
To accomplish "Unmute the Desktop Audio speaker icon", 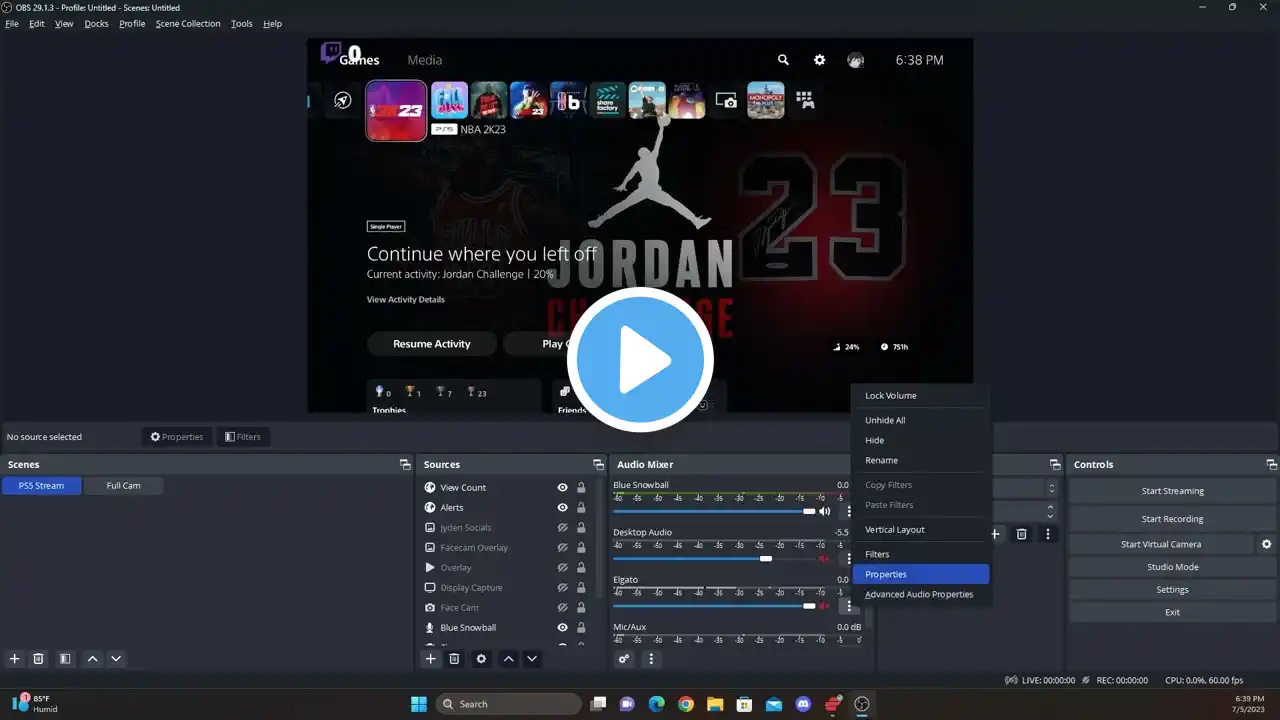I will click(825, 558).
